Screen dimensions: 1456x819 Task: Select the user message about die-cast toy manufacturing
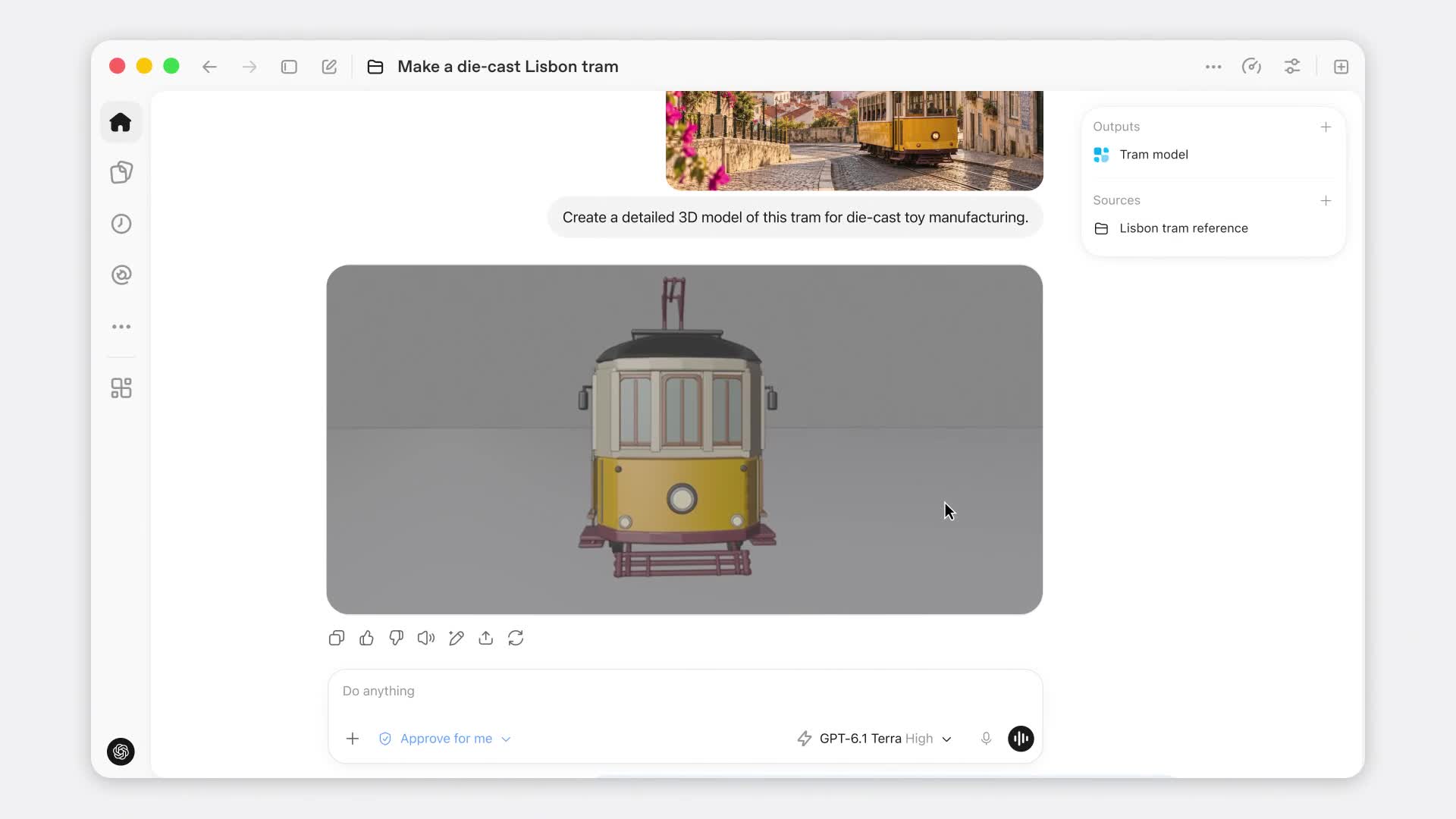click(795, 218)
